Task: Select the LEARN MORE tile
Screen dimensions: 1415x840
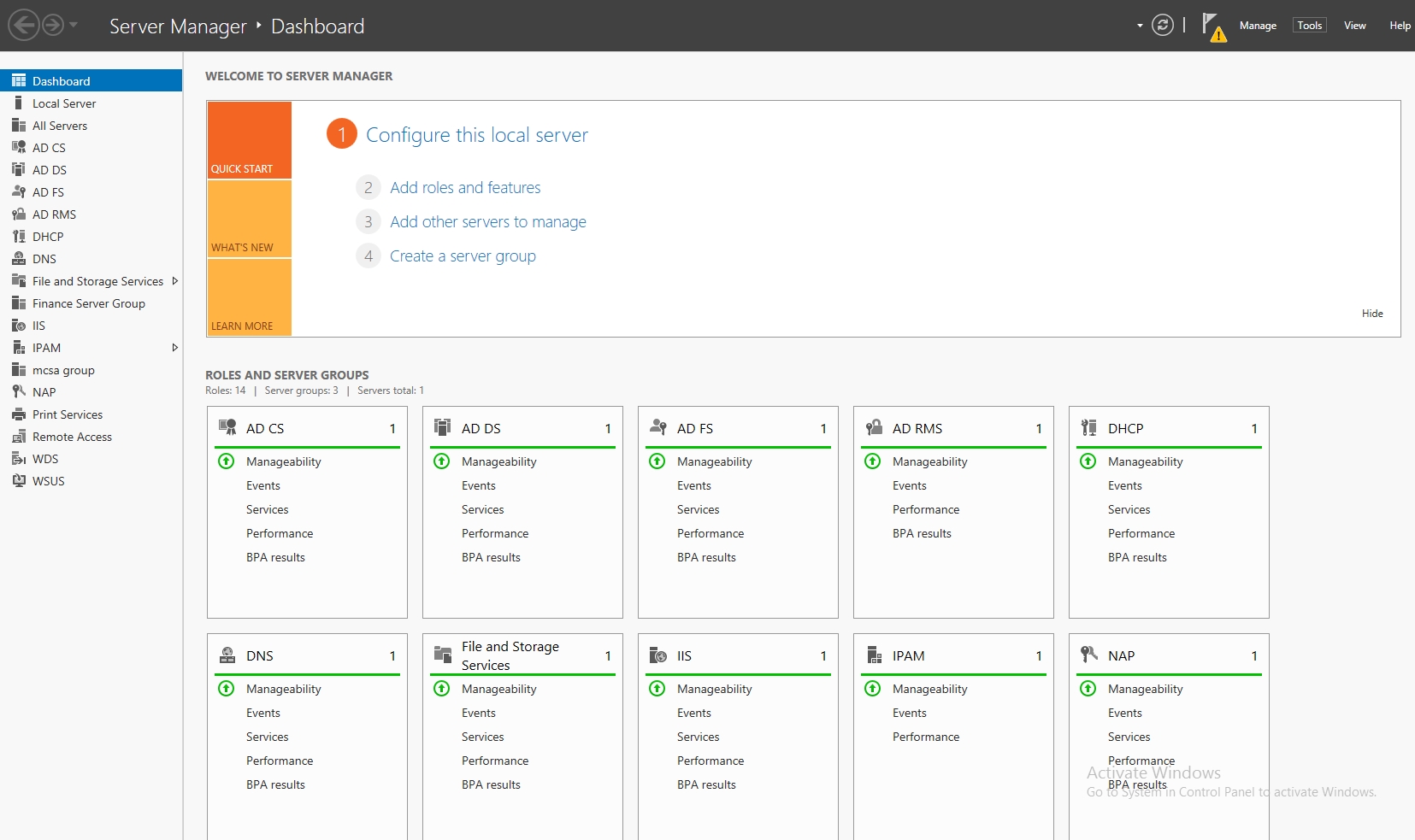Action: click(249, 297)
